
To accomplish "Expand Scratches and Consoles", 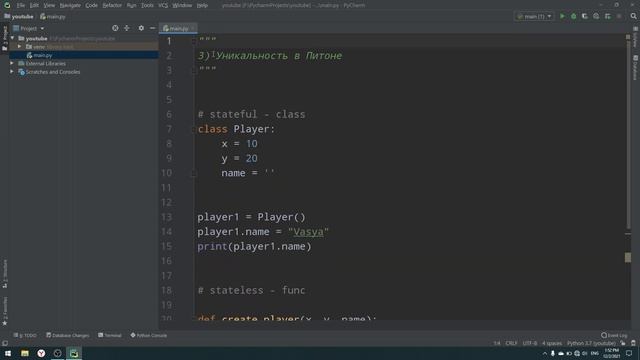I will pos(12,72).
